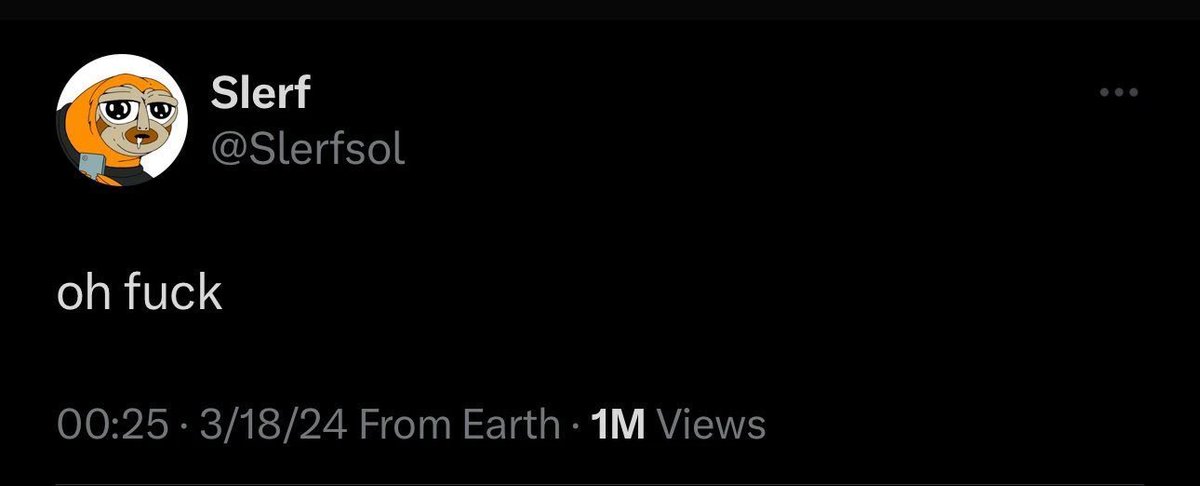Viewport: 1200px width, 486px height.
Task: Click the 00:25 timestamp
Action: 112,424
